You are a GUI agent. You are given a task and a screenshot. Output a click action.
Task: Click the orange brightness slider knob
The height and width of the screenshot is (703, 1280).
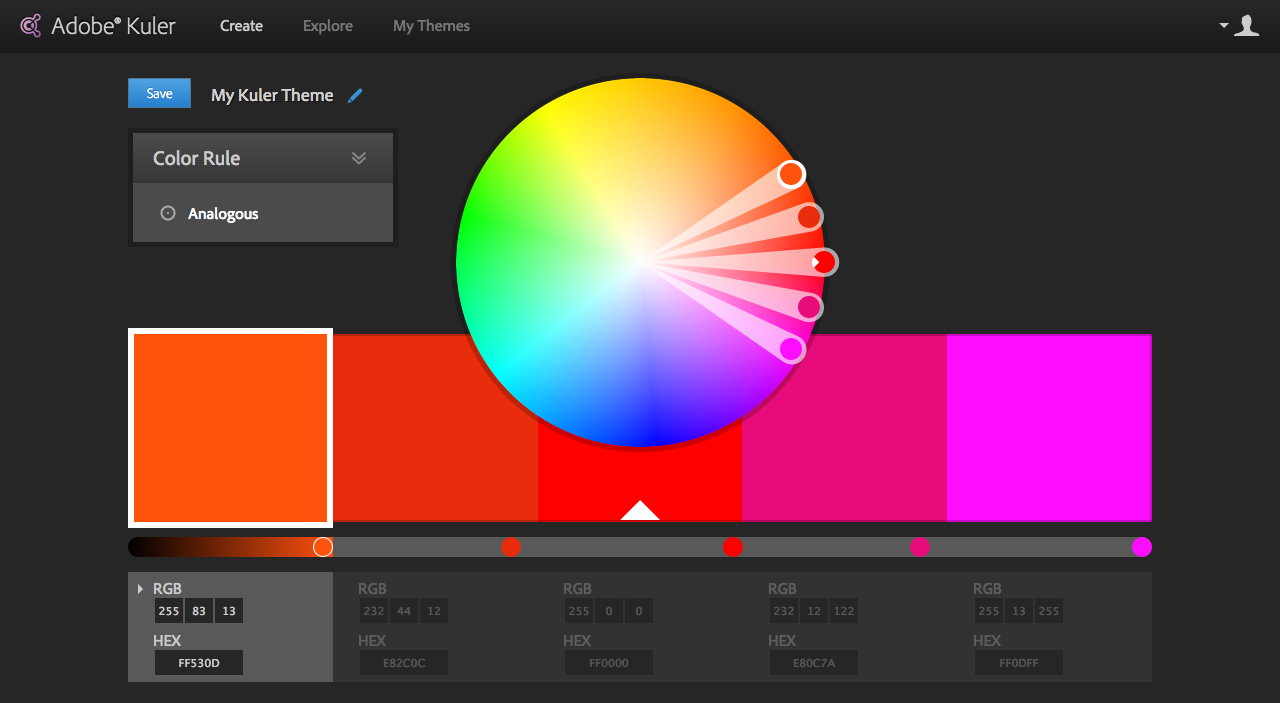tap(323, 547)
